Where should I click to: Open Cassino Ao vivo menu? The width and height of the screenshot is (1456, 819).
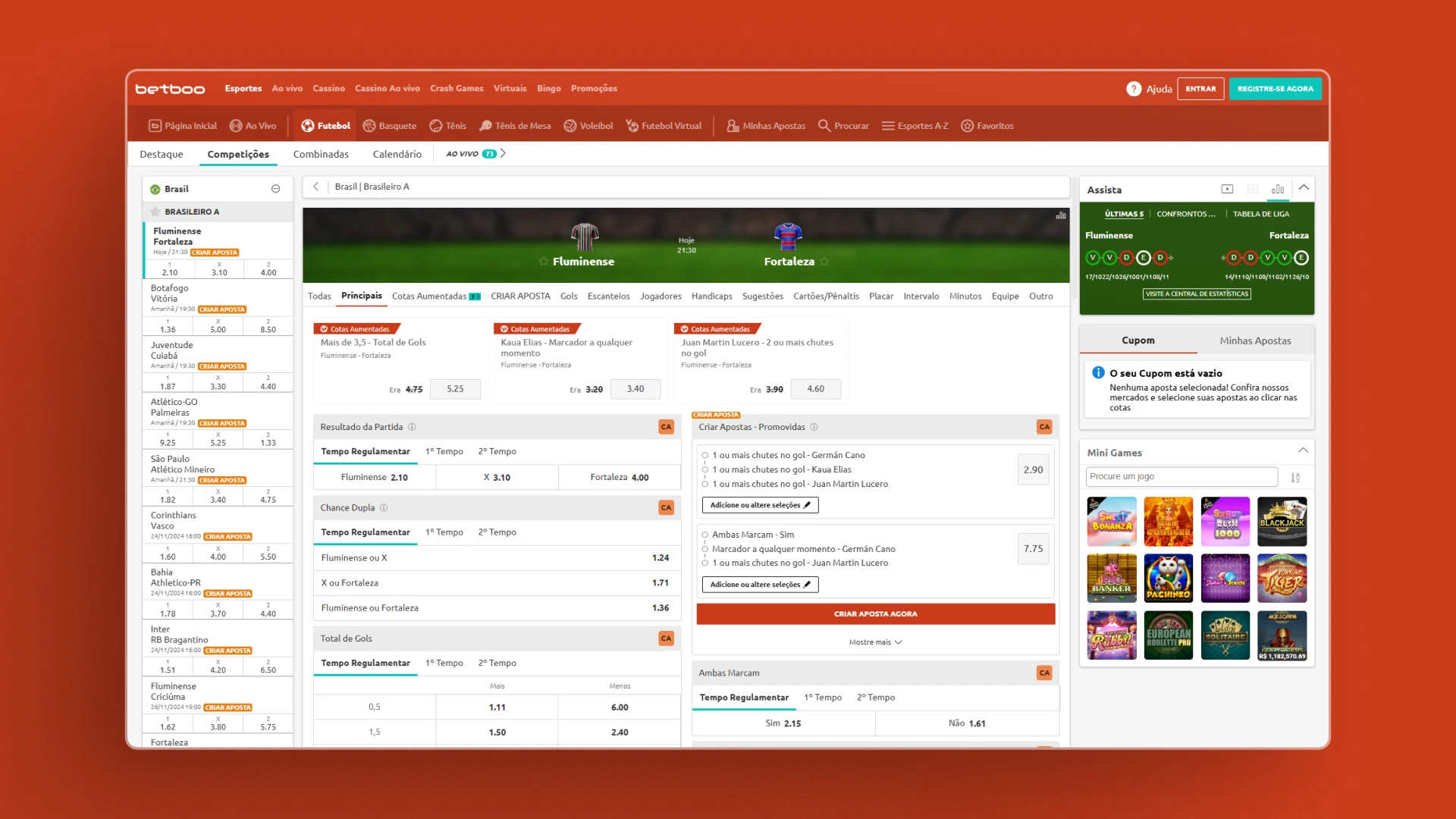388,89
